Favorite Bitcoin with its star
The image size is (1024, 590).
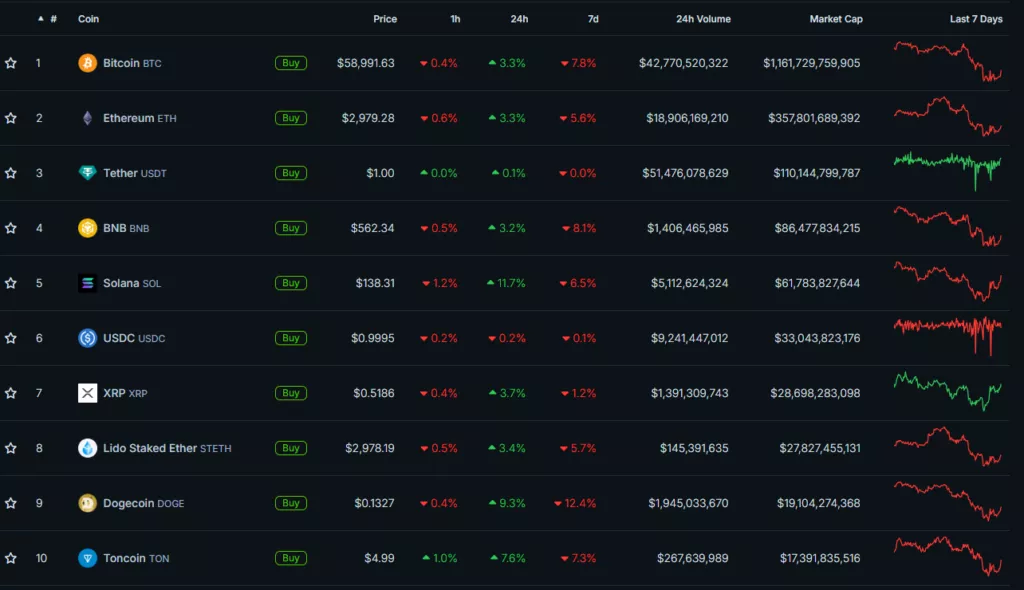pyautogui.click(x=11, y=63)
